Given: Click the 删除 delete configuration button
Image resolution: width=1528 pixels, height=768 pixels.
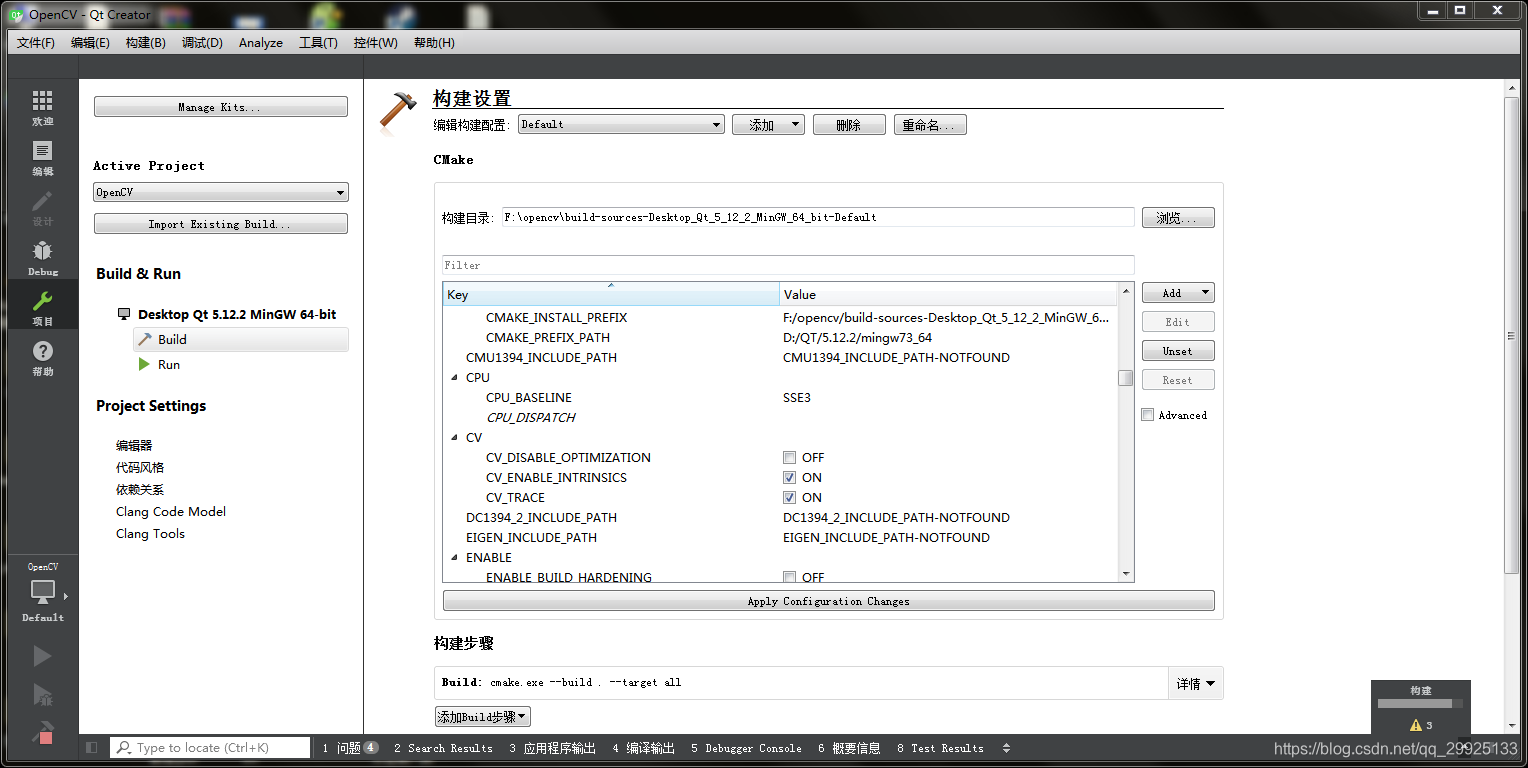Looking at the screenshot, I should click(849, 125).
